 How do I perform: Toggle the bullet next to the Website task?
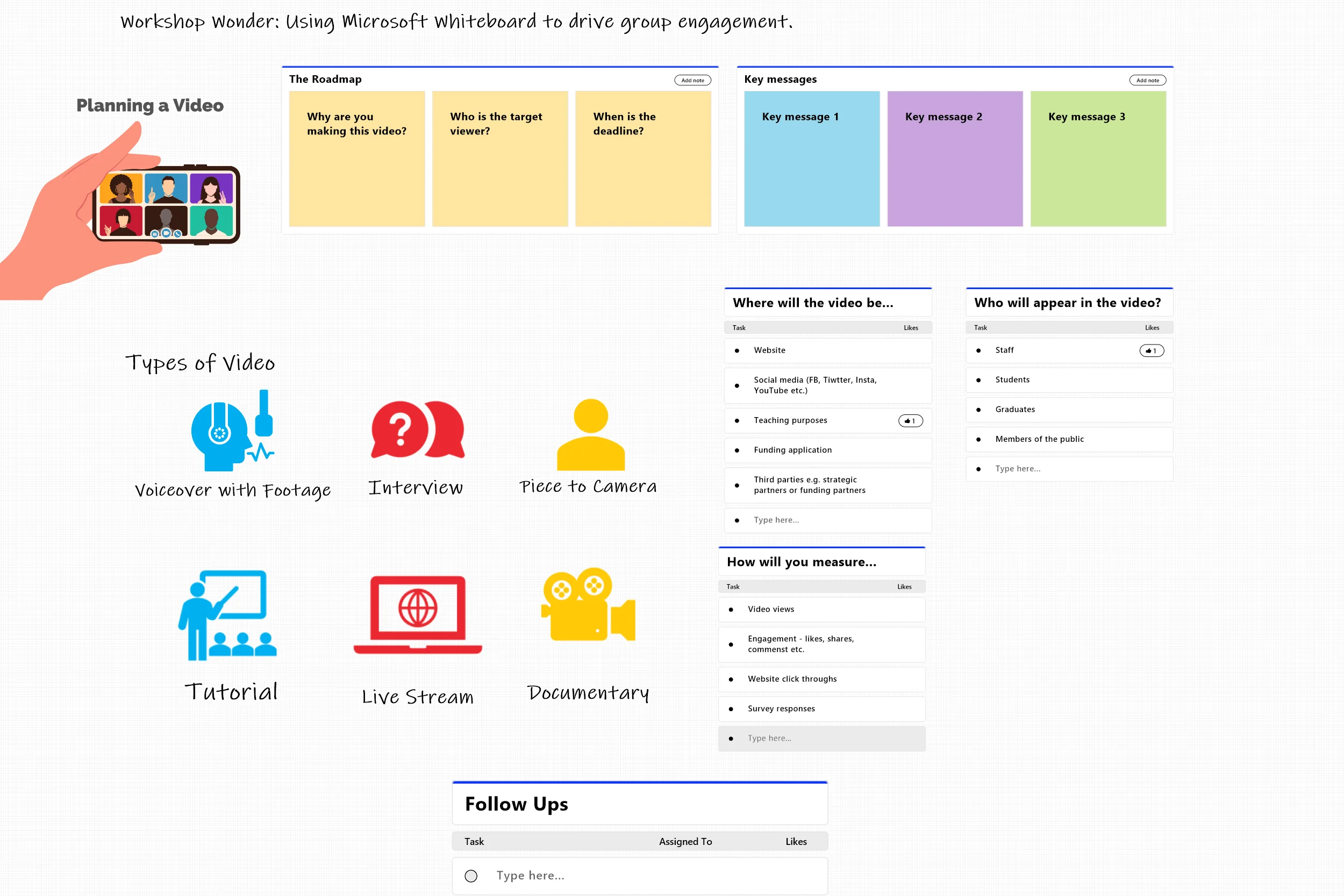point(737,350)
